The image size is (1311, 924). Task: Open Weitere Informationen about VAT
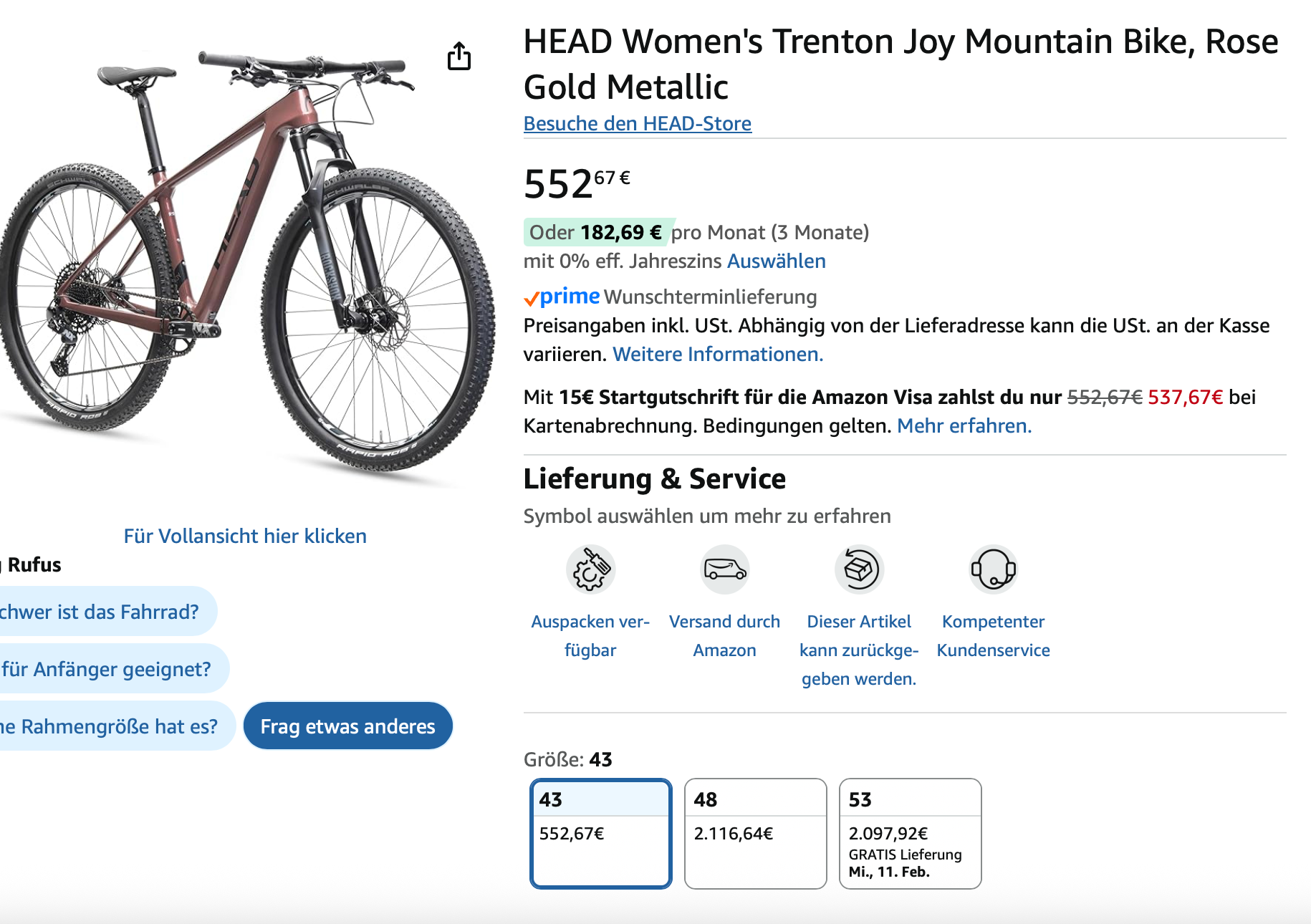coord(717,354)
